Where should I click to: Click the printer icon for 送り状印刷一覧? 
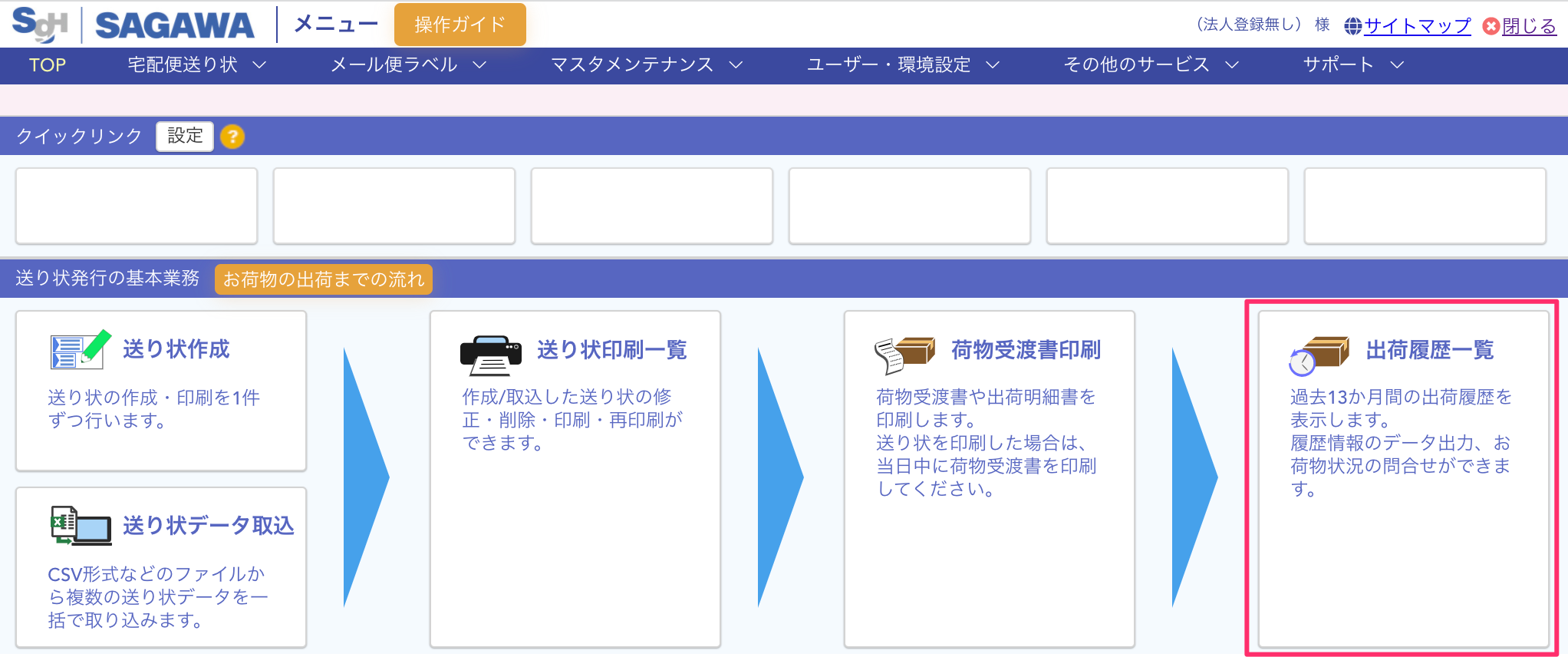coord(490,355)
